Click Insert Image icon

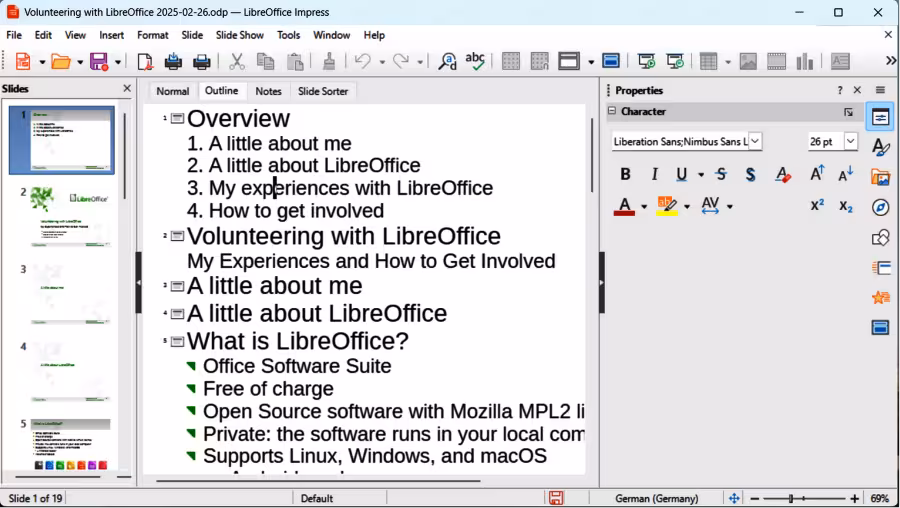coord(748,61)
